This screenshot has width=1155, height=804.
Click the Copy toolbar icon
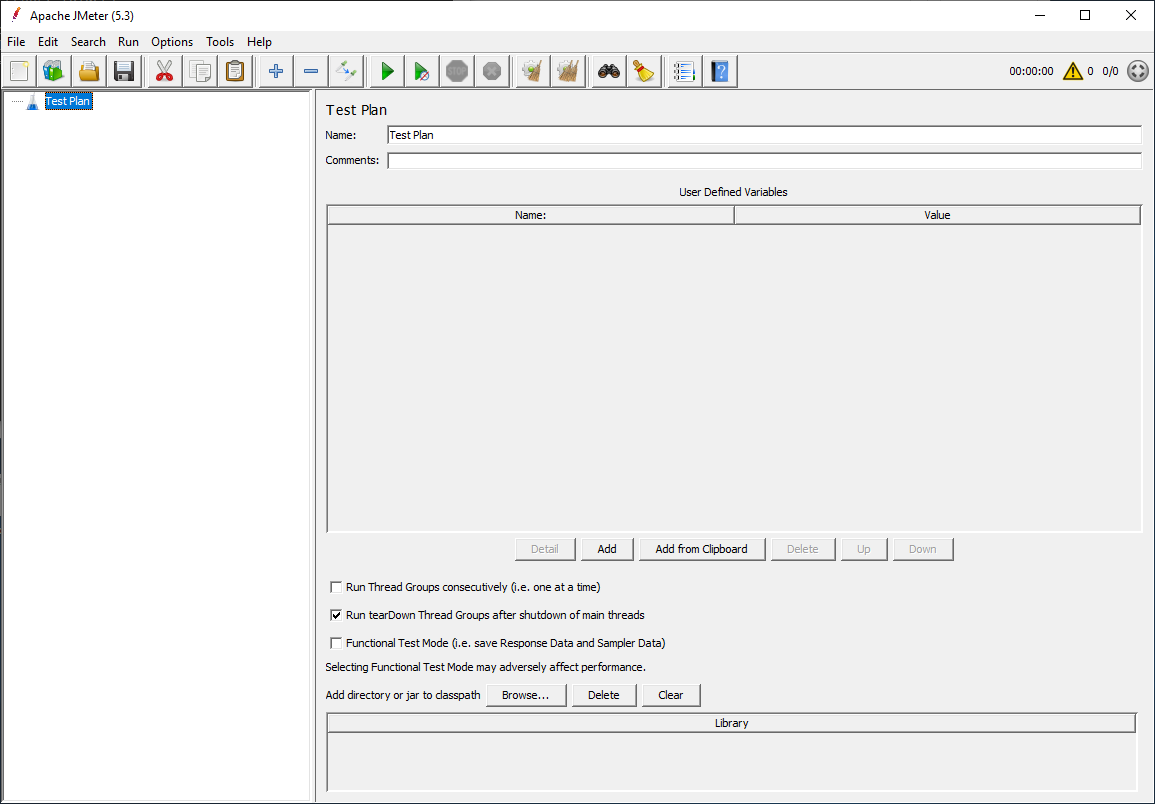point(200,71)
